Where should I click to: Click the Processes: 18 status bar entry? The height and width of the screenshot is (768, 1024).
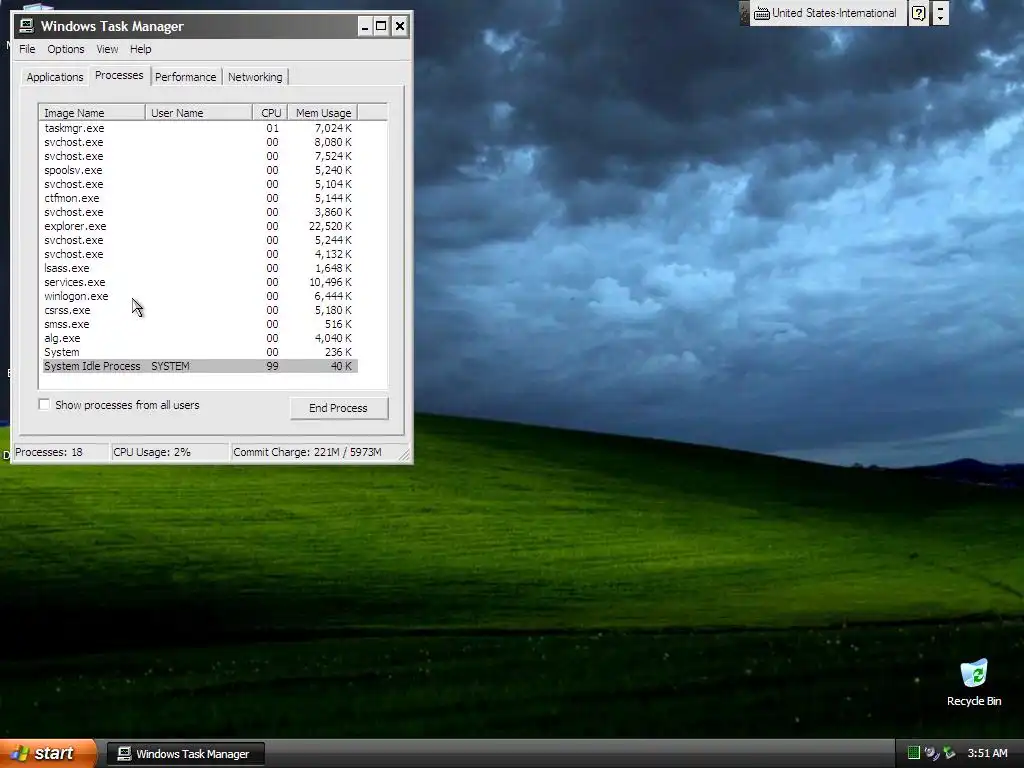coord(61,452)
